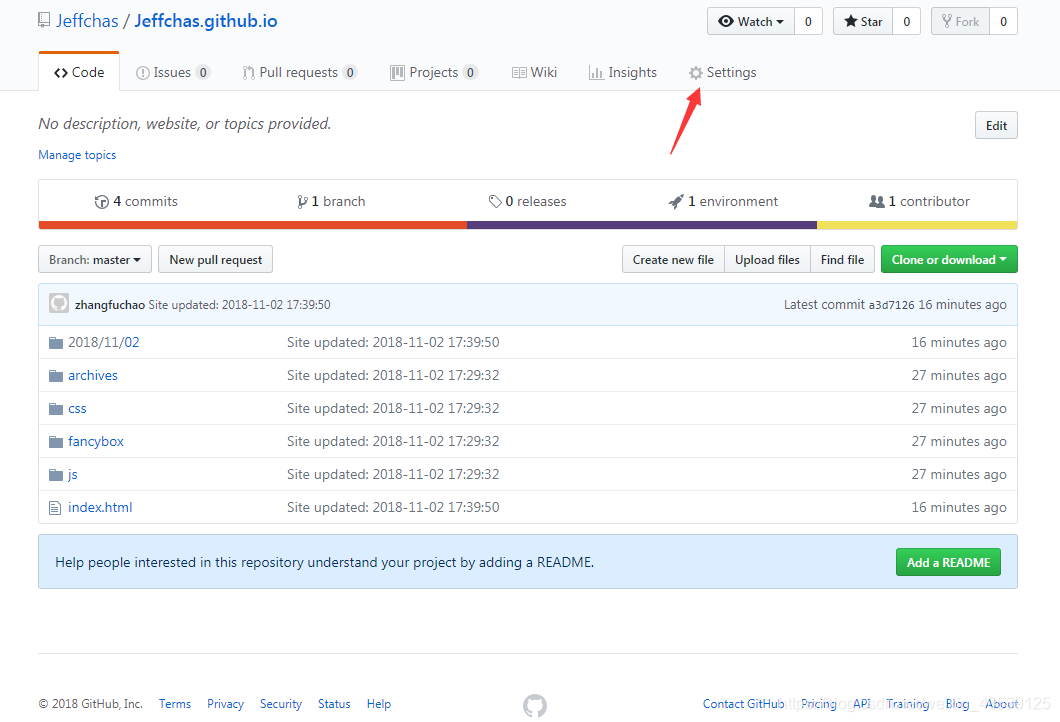1060x722 pixels.
Task: Open the Jeffchas owner profile link
Action: [87, 21]
